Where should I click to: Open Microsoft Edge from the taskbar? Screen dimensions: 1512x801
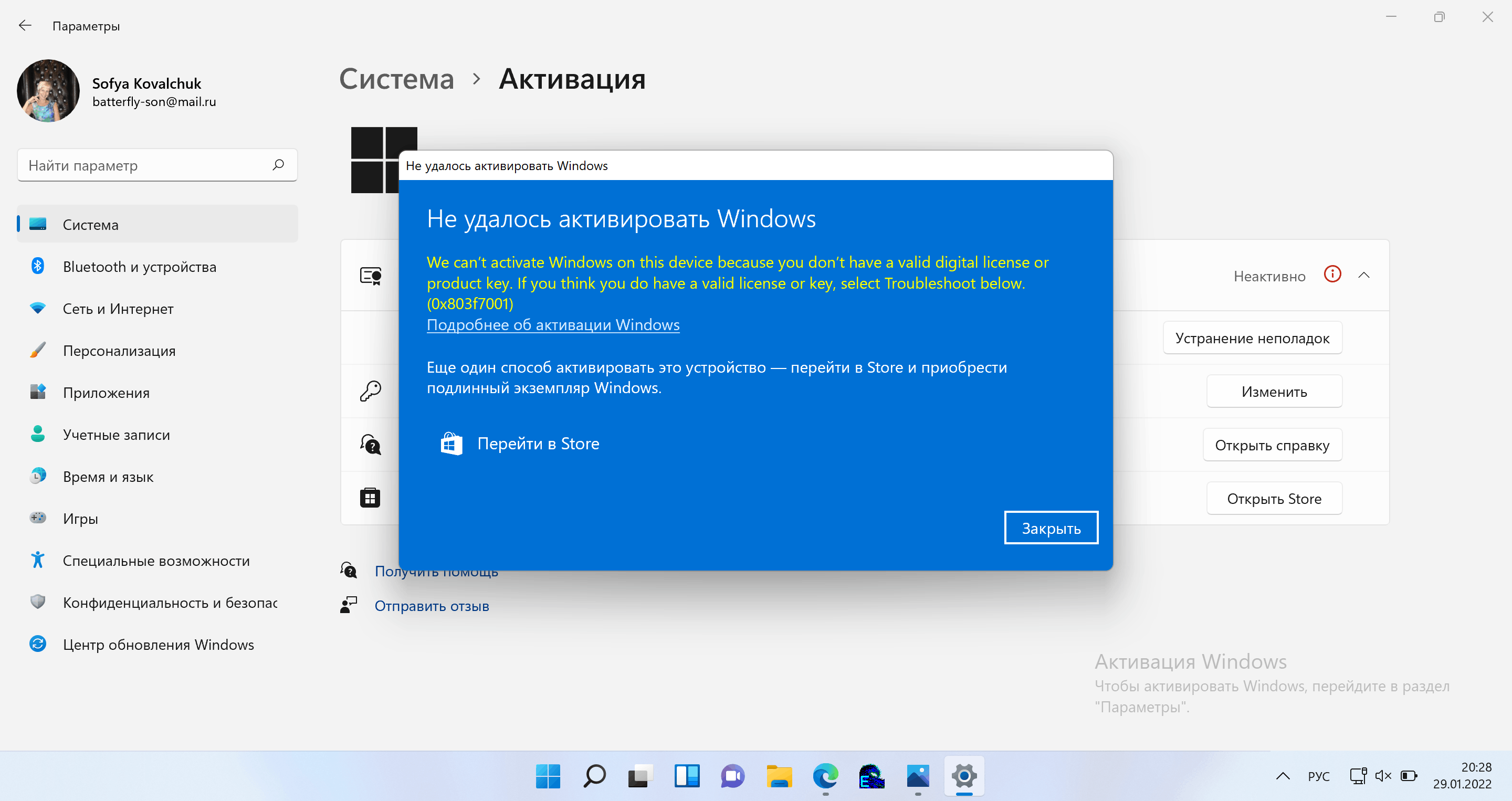coord(825,776)
